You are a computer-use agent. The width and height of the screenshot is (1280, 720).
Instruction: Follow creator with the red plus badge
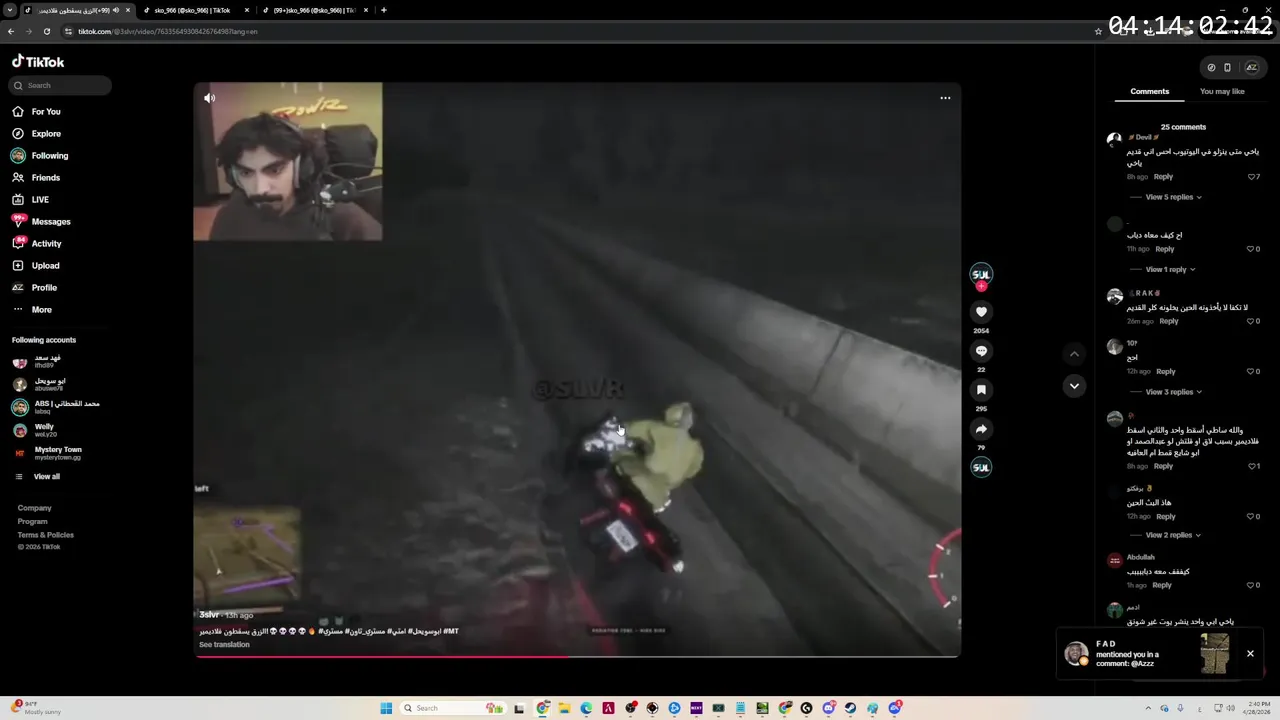click(981, 286)
